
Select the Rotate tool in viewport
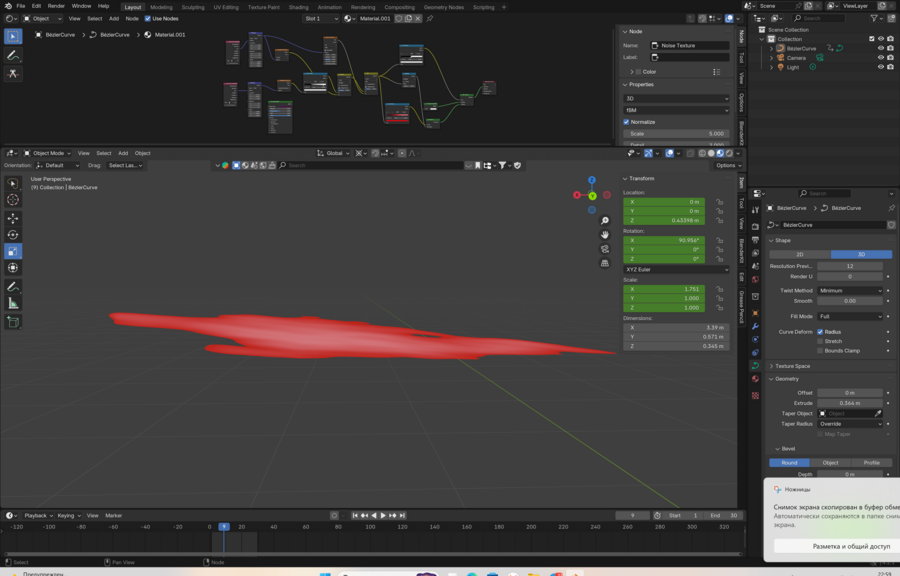click(x=13, y=235)
